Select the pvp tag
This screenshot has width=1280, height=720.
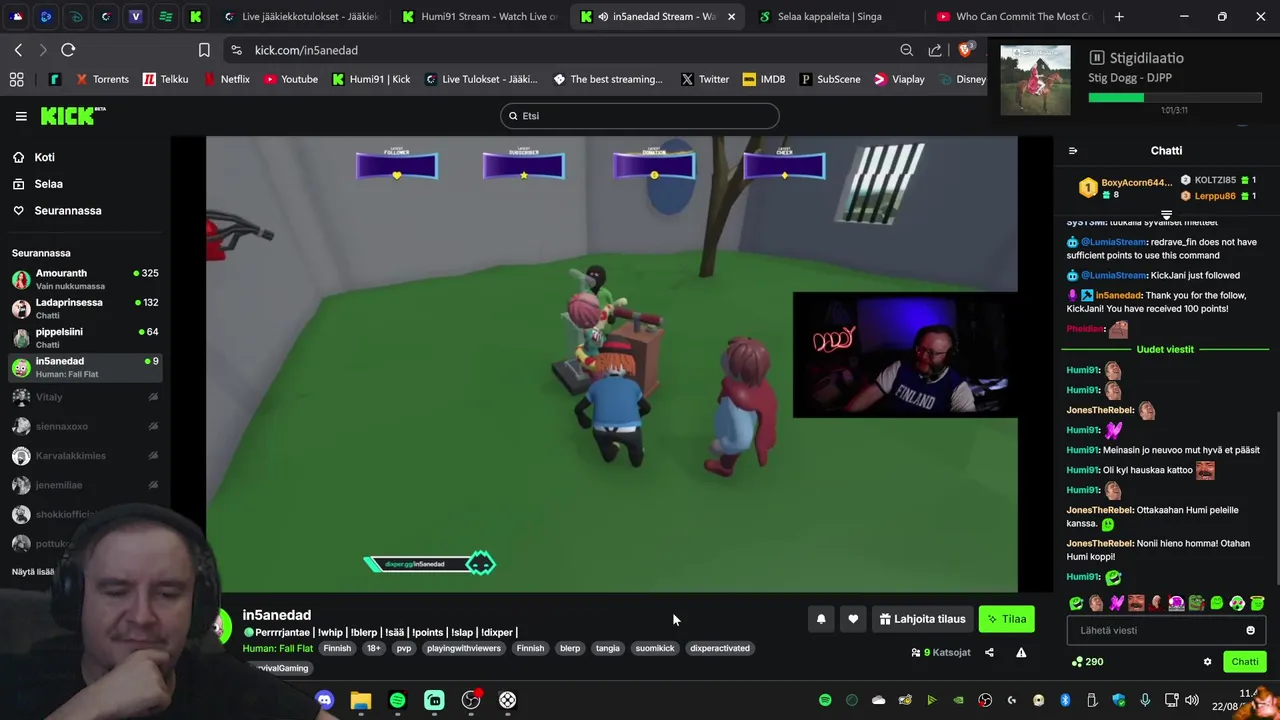pyautogui.click(x=403, y=648)
